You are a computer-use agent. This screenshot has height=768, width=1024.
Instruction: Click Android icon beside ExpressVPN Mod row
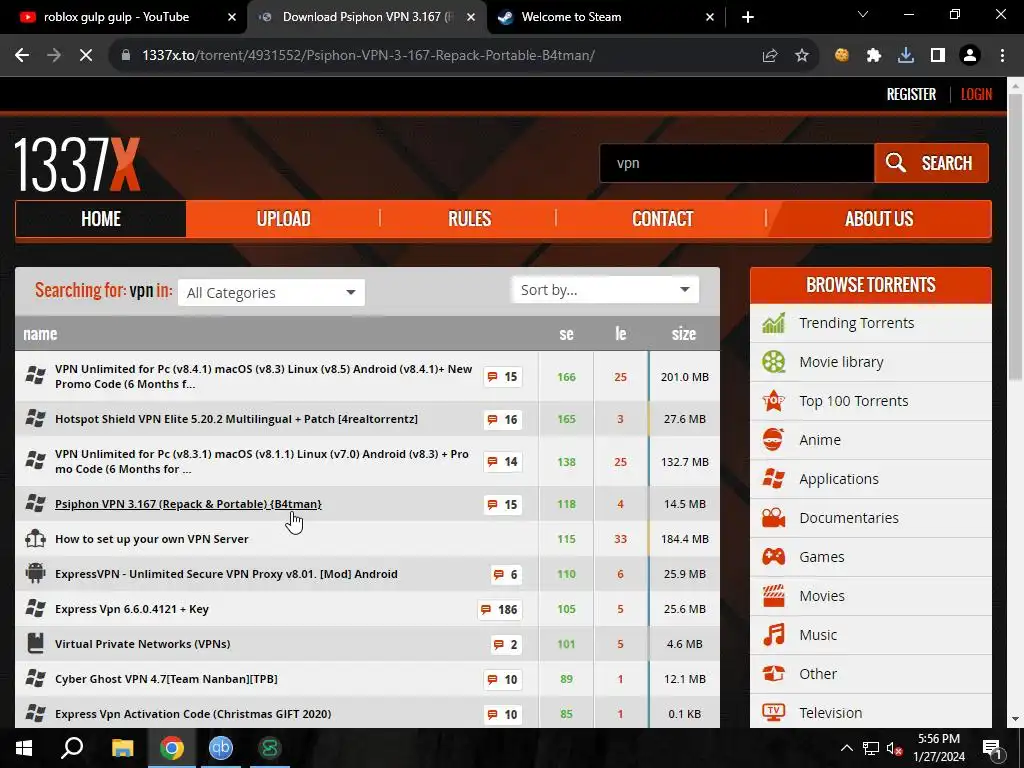click(35, 573)
